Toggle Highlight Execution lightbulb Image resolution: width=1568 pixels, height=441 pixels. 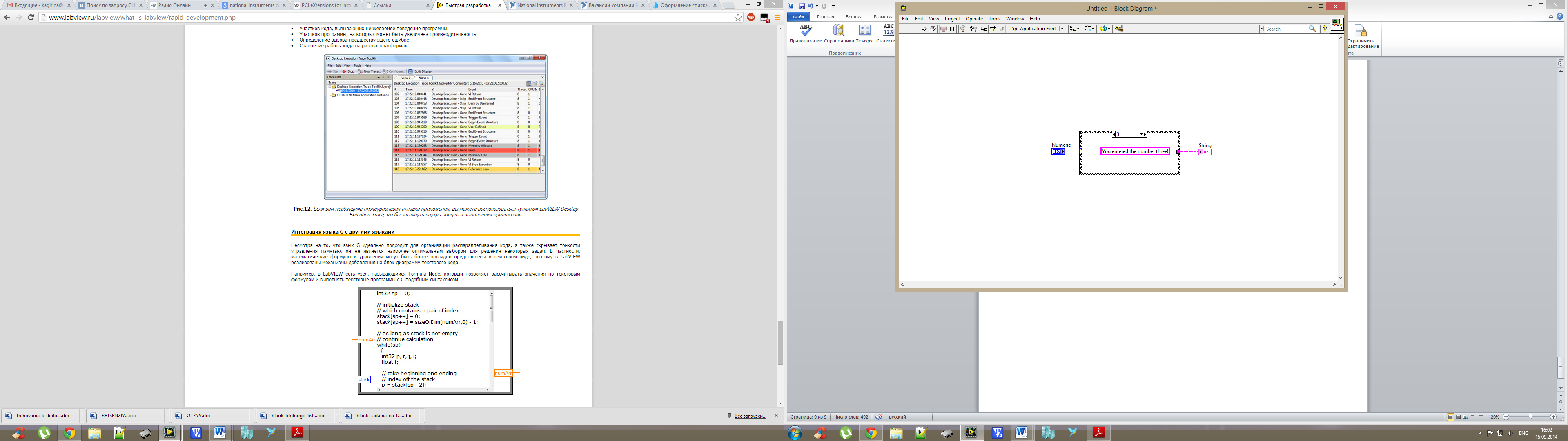click(x=963, y=29)
